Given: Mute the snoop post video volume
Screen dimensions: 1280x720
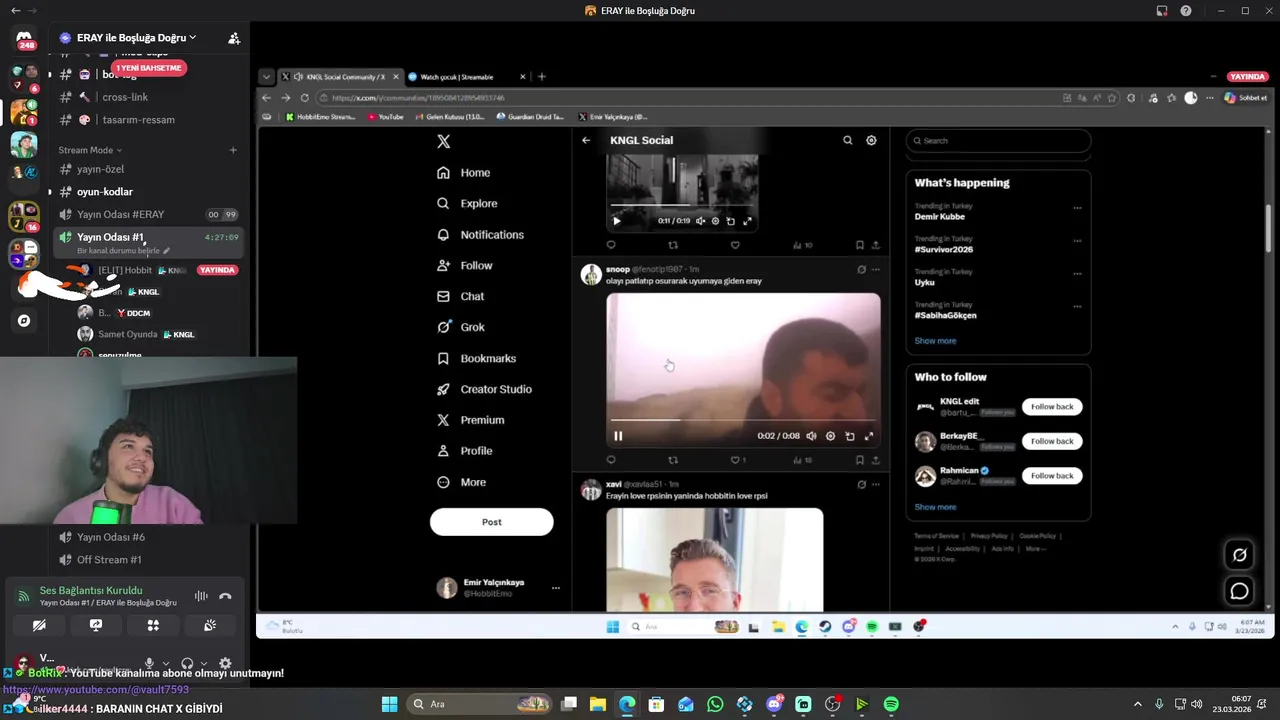Looking at the screenshot, I should click(x=811, y=436).
